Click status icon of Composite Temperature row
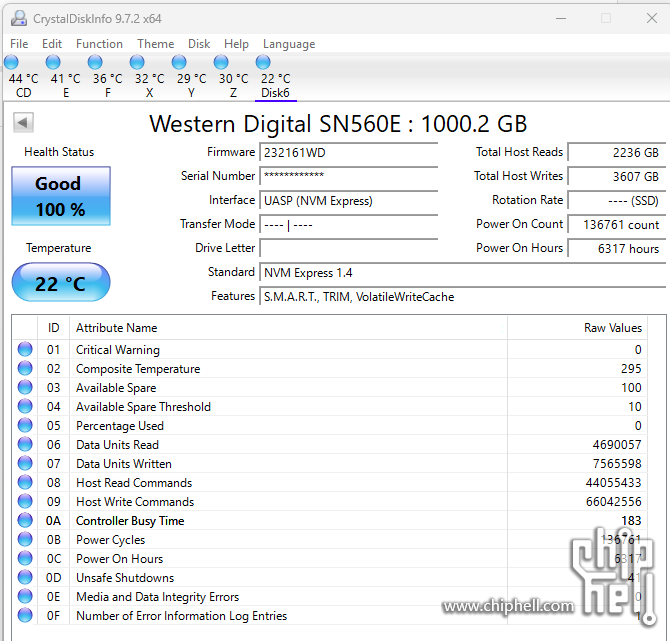 click(25, 368)
